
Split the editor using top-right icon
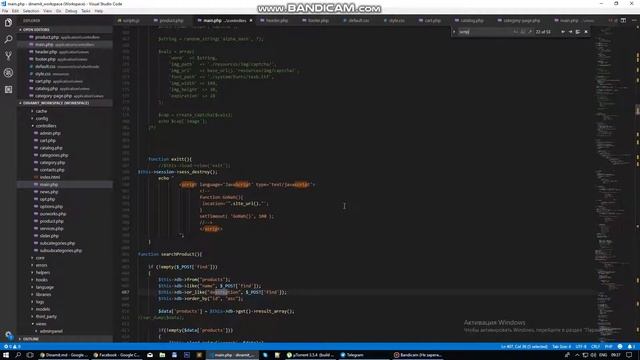pos(623,20)
